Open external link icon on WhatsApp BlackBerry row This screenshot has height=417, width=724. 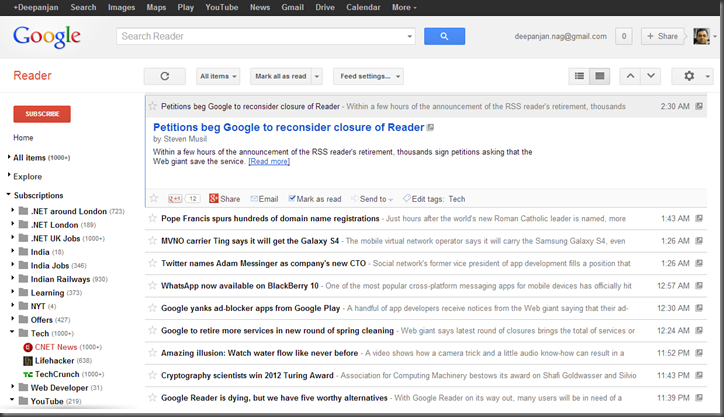pos(699,286)
